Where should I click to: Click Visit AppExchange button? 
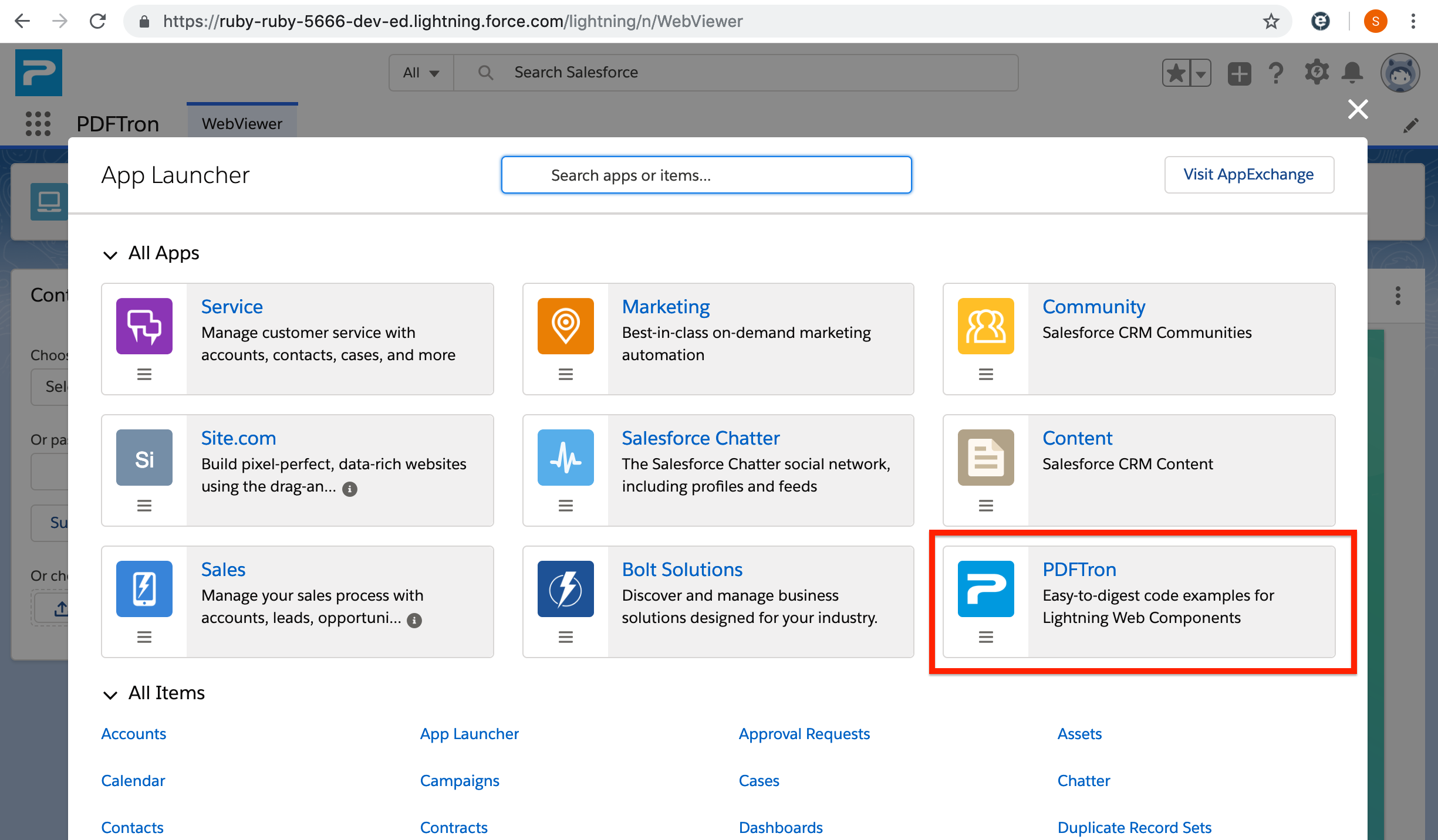pyautogui.click(x=1249, y=174)
